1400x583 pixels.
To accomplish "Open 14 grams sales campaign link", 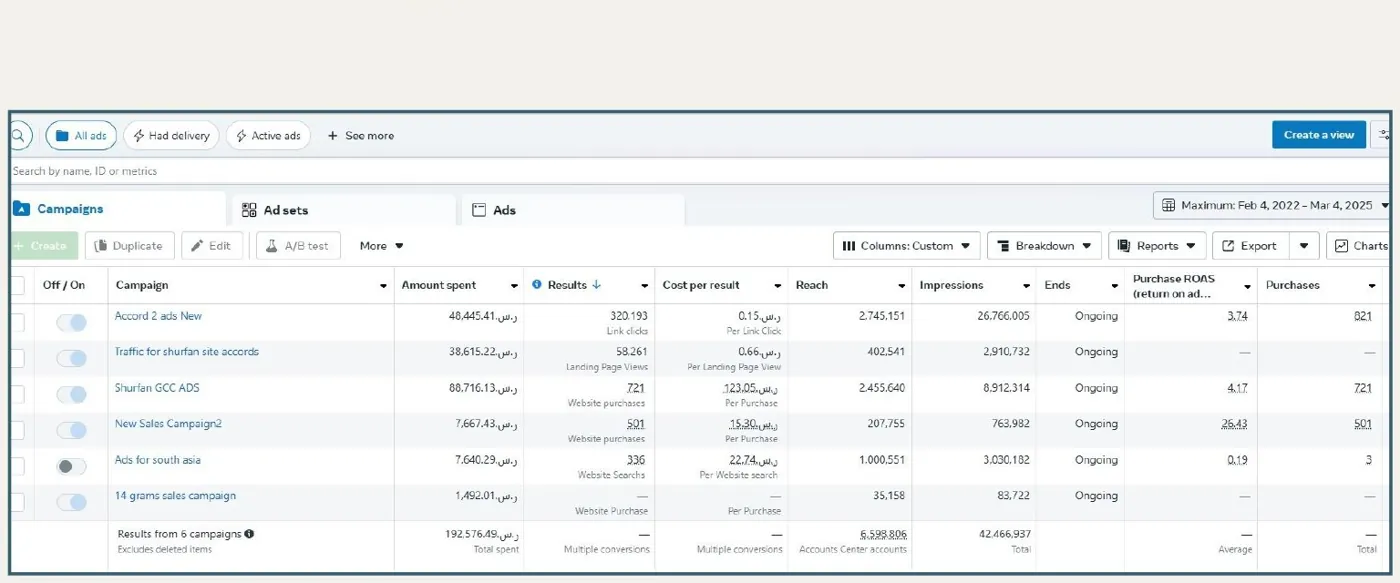I will [175, 496].
